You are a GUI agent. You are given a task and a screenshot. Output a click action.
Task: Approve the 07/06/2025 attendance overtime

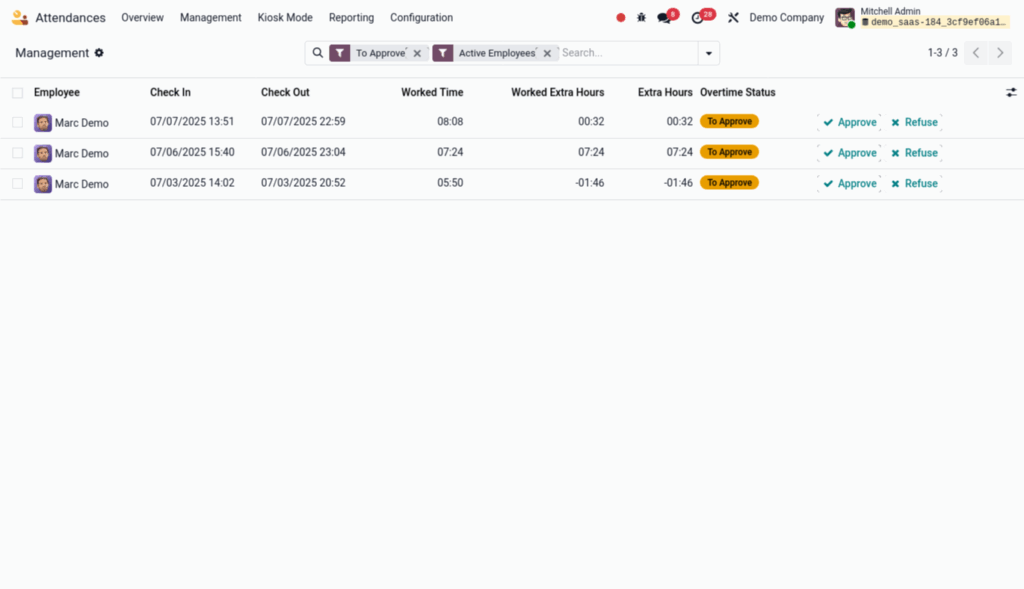tap(849, 153)
